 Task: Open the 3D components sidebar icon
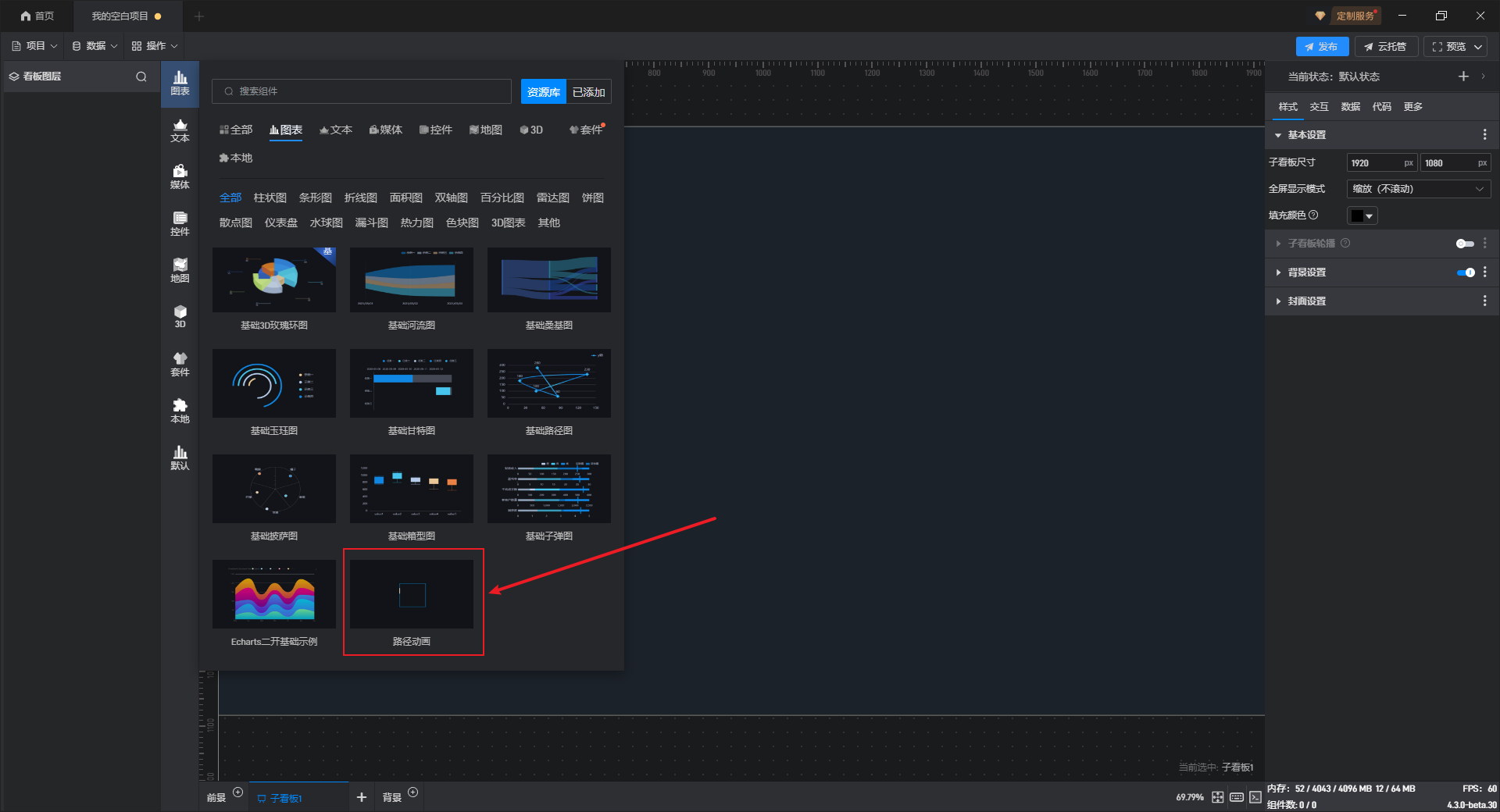(180, 316)
